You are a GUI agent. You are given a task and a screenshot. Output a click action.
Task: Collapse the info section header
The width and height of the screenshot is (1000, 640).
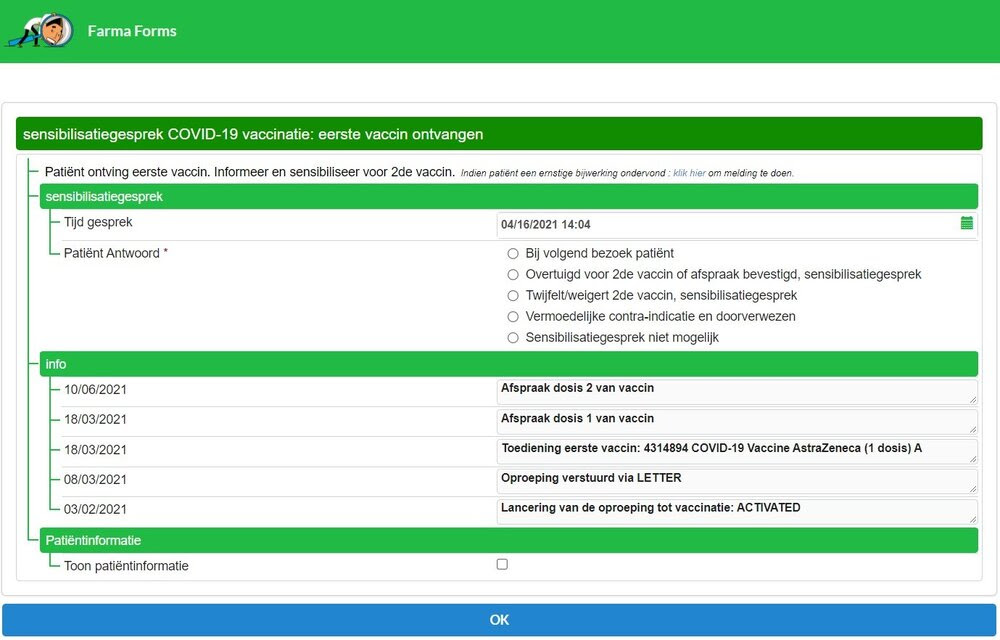[x=508, y=364]
